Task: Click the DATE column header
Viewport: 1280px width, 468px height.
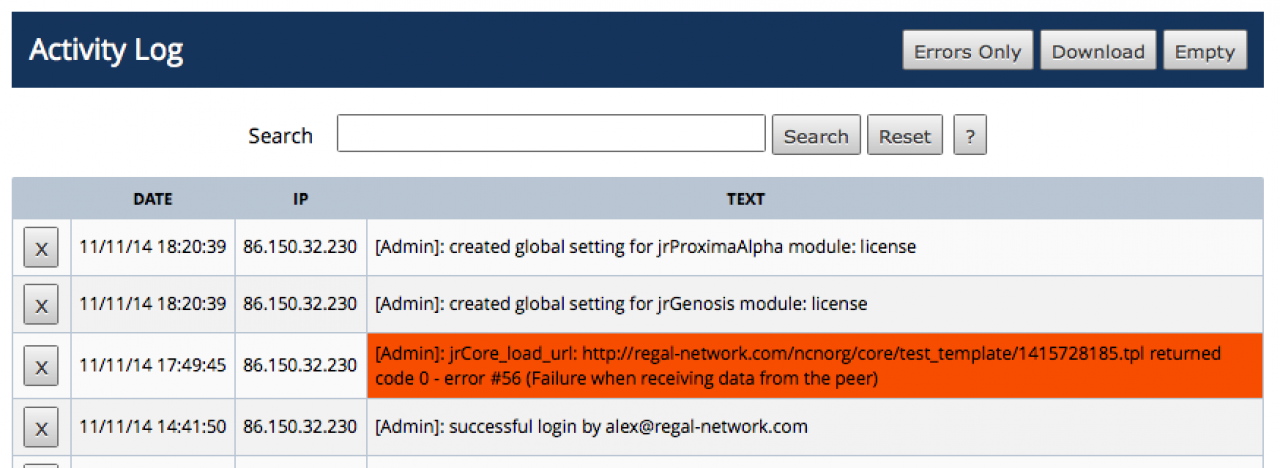Action: pyautogui.click(x=153, y=199)
